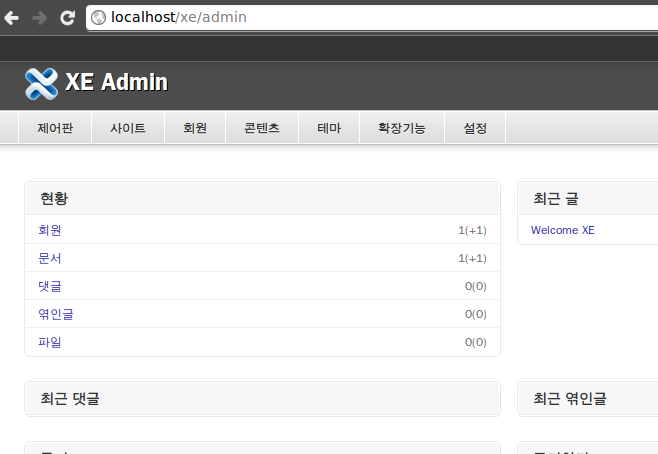
Task: Click the 0(0) count in 파일 row
Action: [475, 343]
